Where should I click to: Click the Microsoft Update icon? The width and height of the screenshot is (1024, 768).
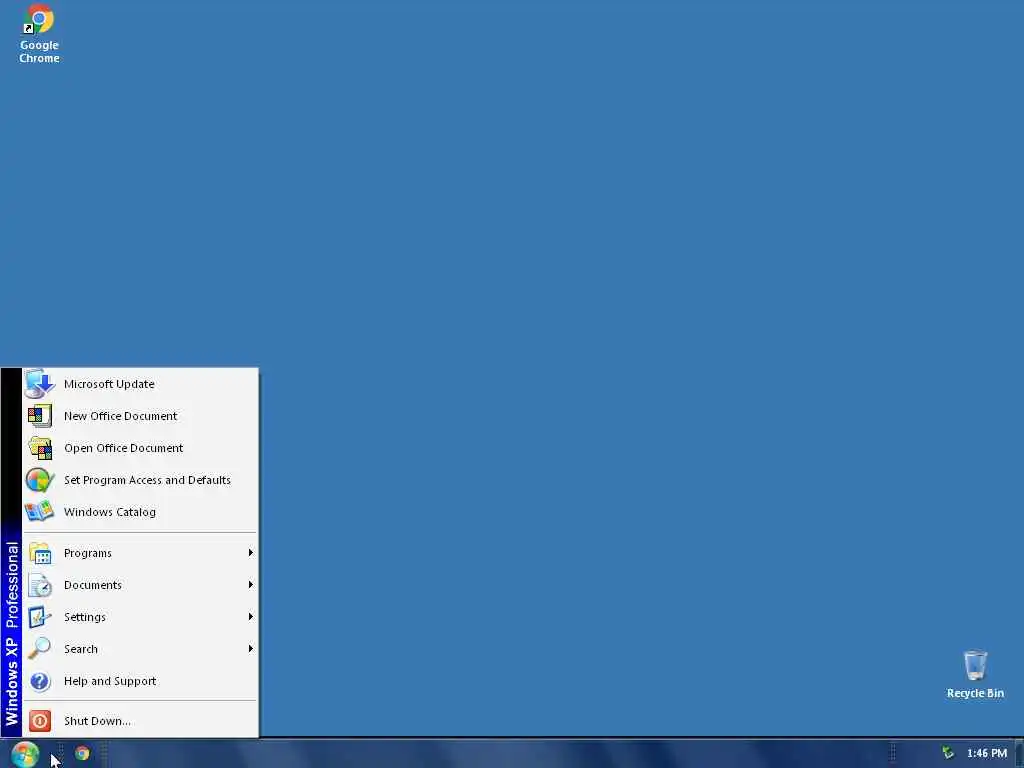click(x=39, y=383)
